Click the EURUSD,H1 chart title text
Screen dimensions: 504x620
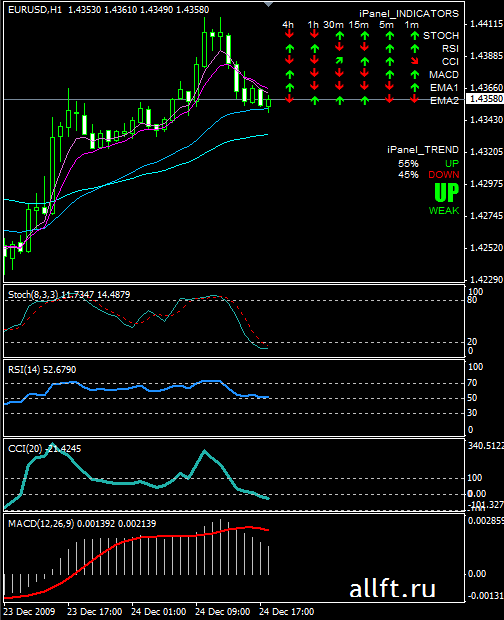(35, 9)
